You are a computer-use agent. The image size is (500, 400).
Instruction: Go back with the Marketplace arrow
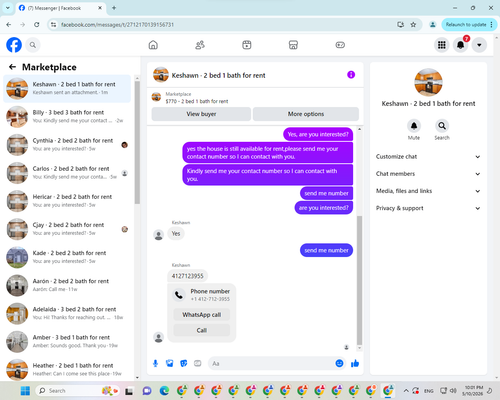click(12, 67)
